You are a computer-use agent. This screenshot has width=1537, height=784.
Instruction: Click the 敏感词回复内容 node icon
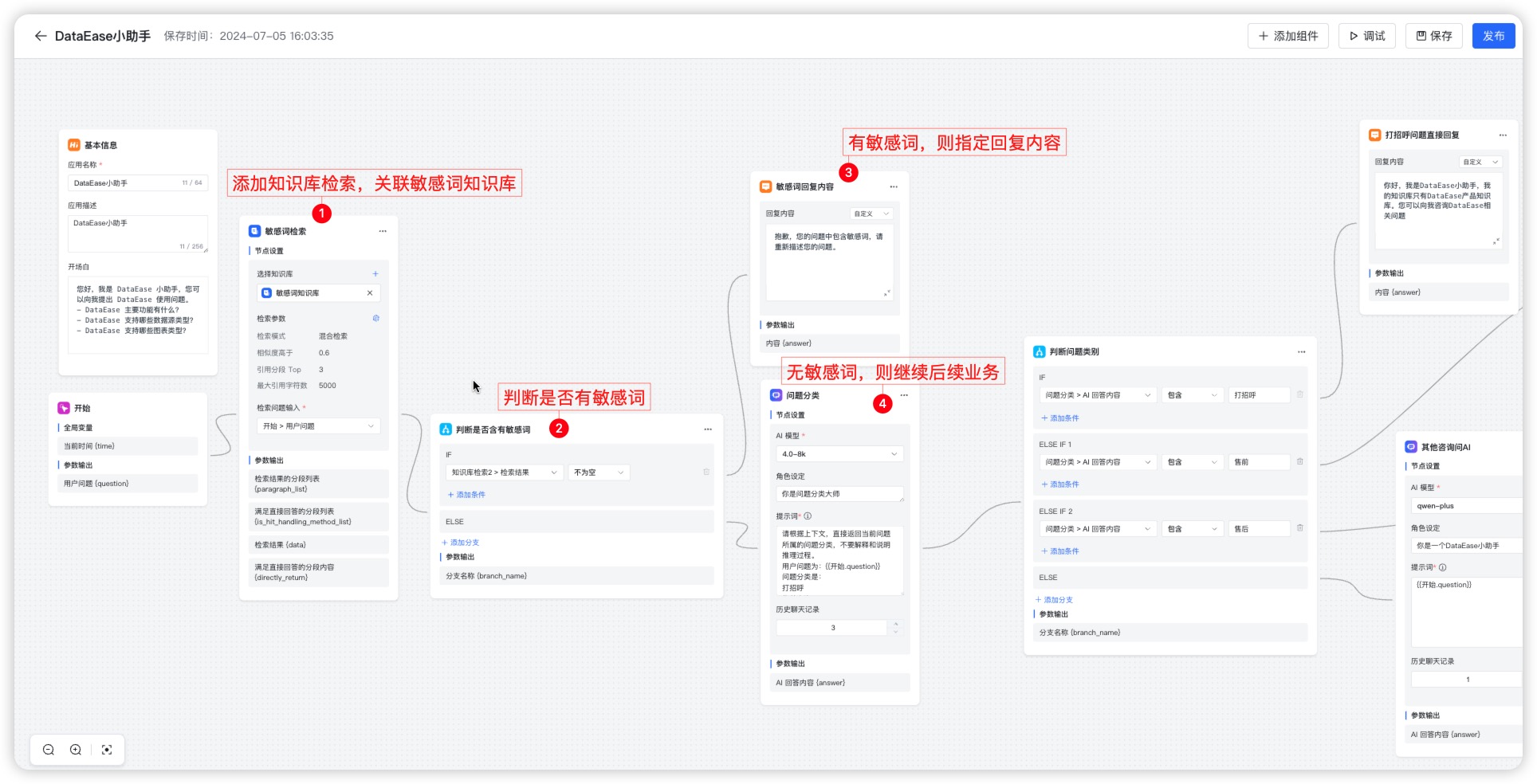coord(765,186)
